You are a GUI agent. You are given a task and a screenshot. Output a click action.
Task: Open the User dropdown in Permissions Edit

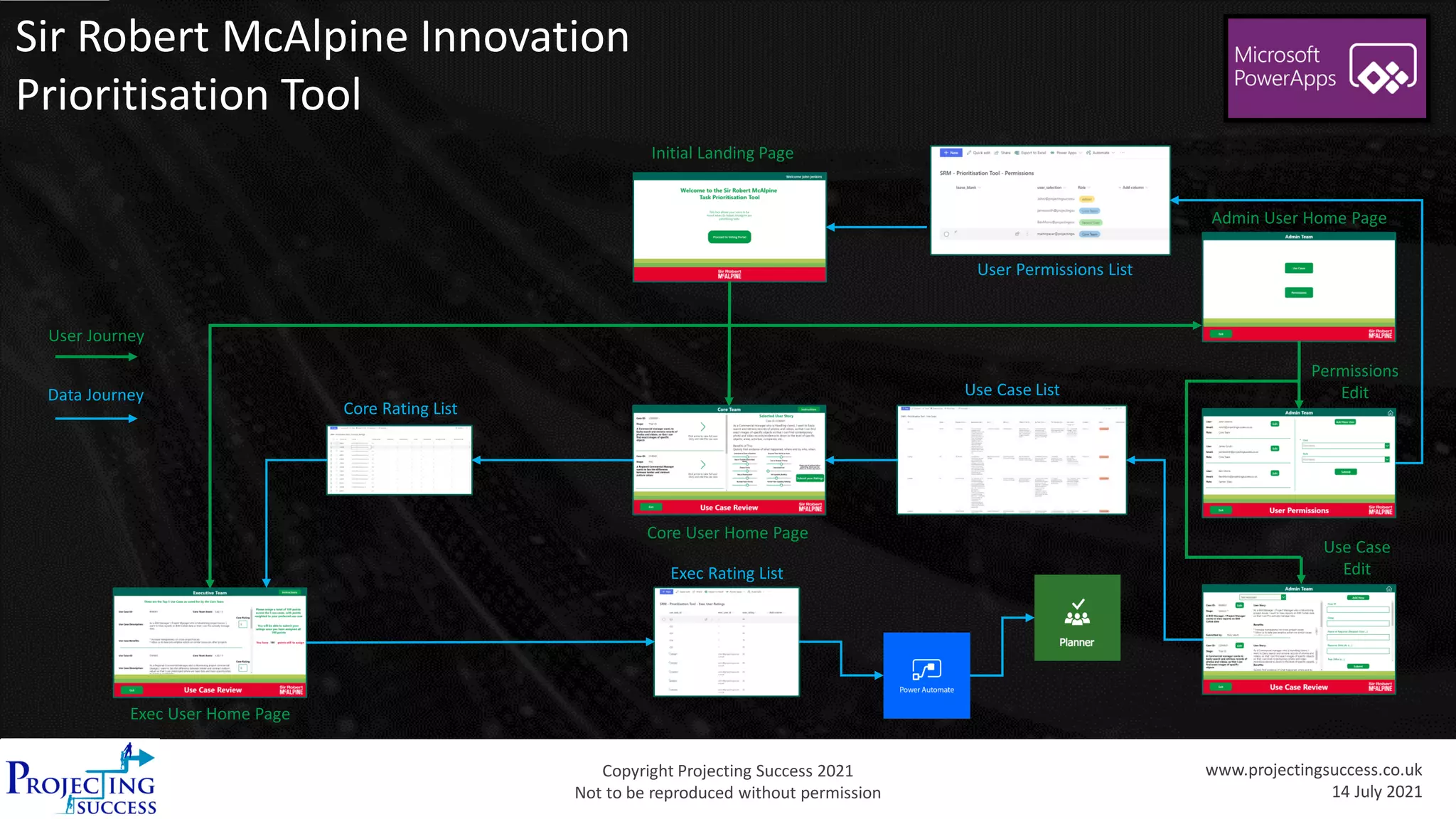click(x=1386, y=446)
